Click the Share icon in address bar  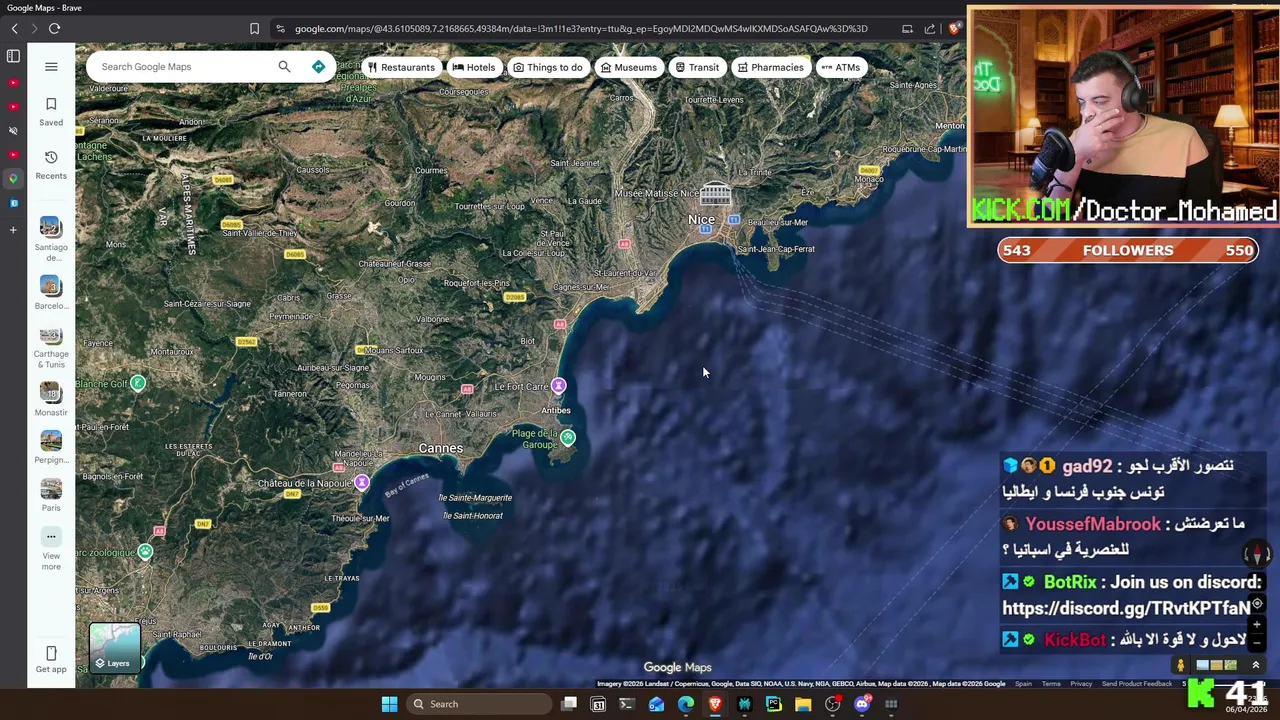pos(930,29)
